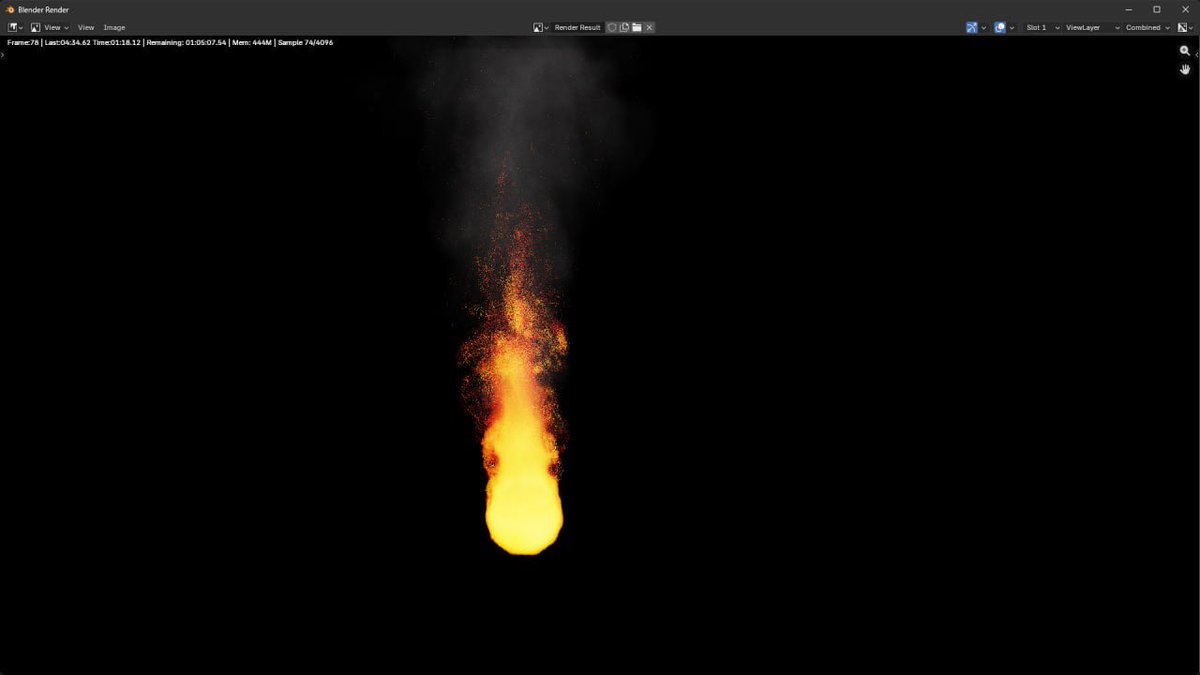The width and height of the screenshot is (1200, 675).
Task: Open the Combined pass dropdown
Action: [1148, 27]
